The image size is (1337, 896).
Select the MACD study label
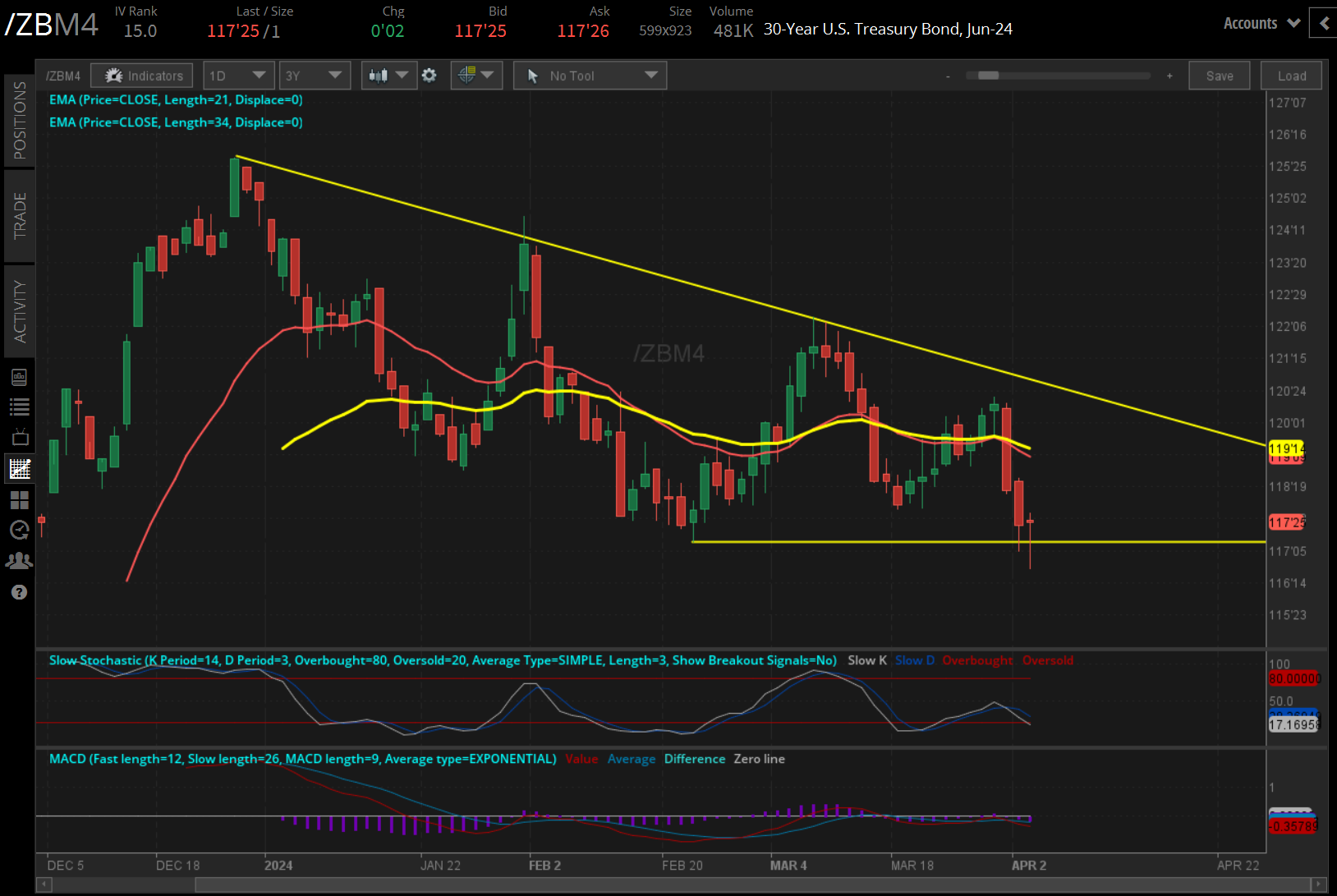303,759
